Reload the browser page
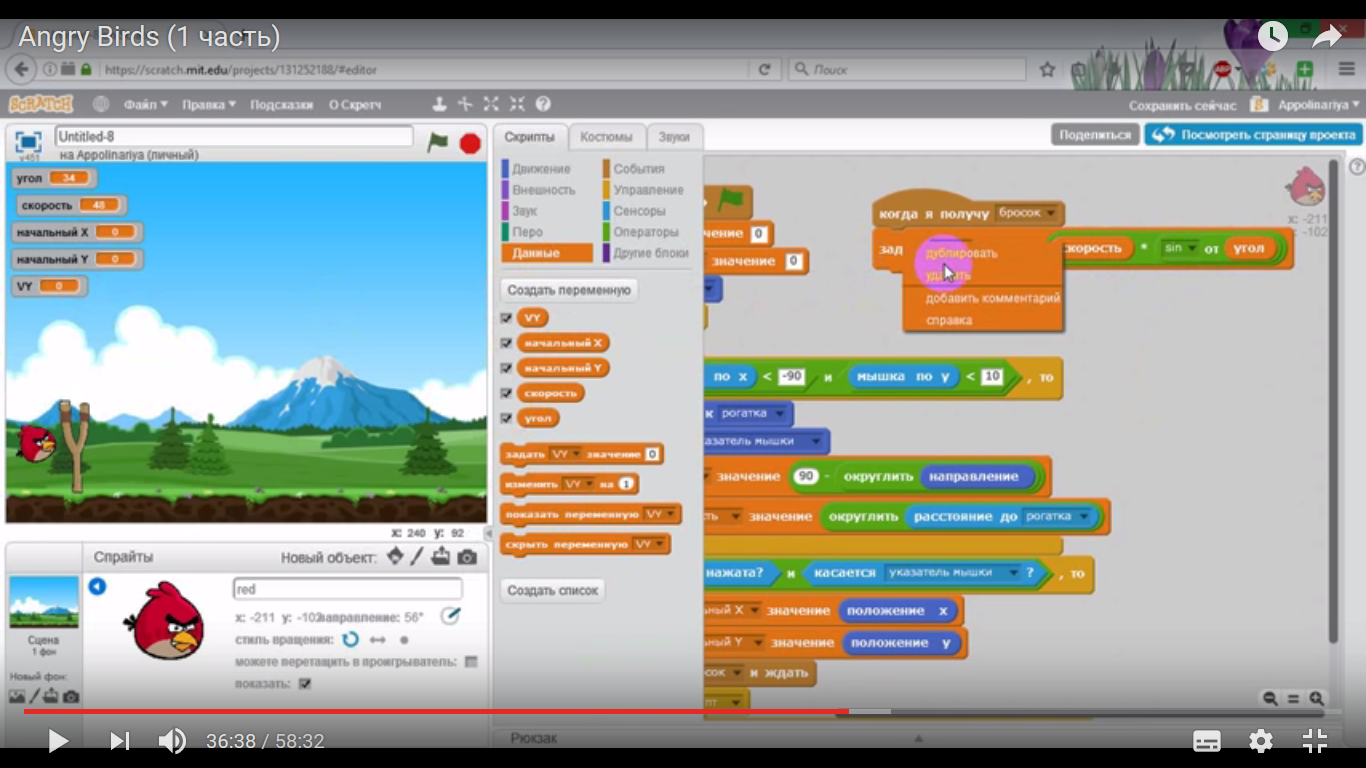The width and height of the screenshot is (1366, 768). [x=764, y=70]
